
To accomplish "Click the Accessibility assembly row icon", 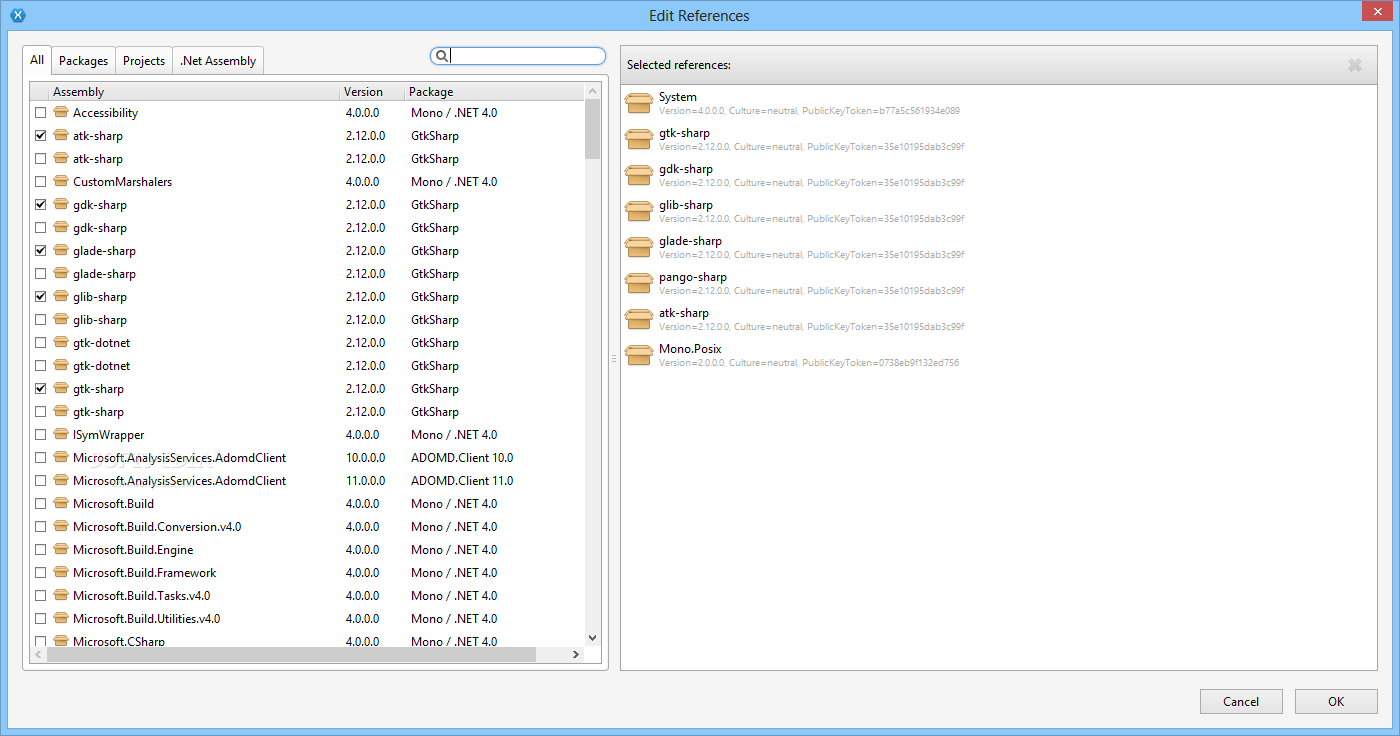I will click(x=60, y=113).
